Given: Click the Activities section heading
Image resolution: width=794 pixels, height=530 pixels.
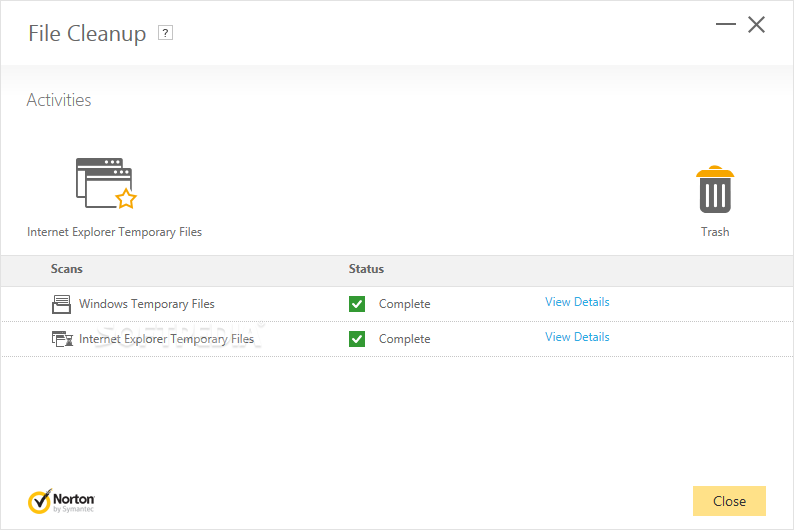Looking at the screenshot, I should click(59, 100).
